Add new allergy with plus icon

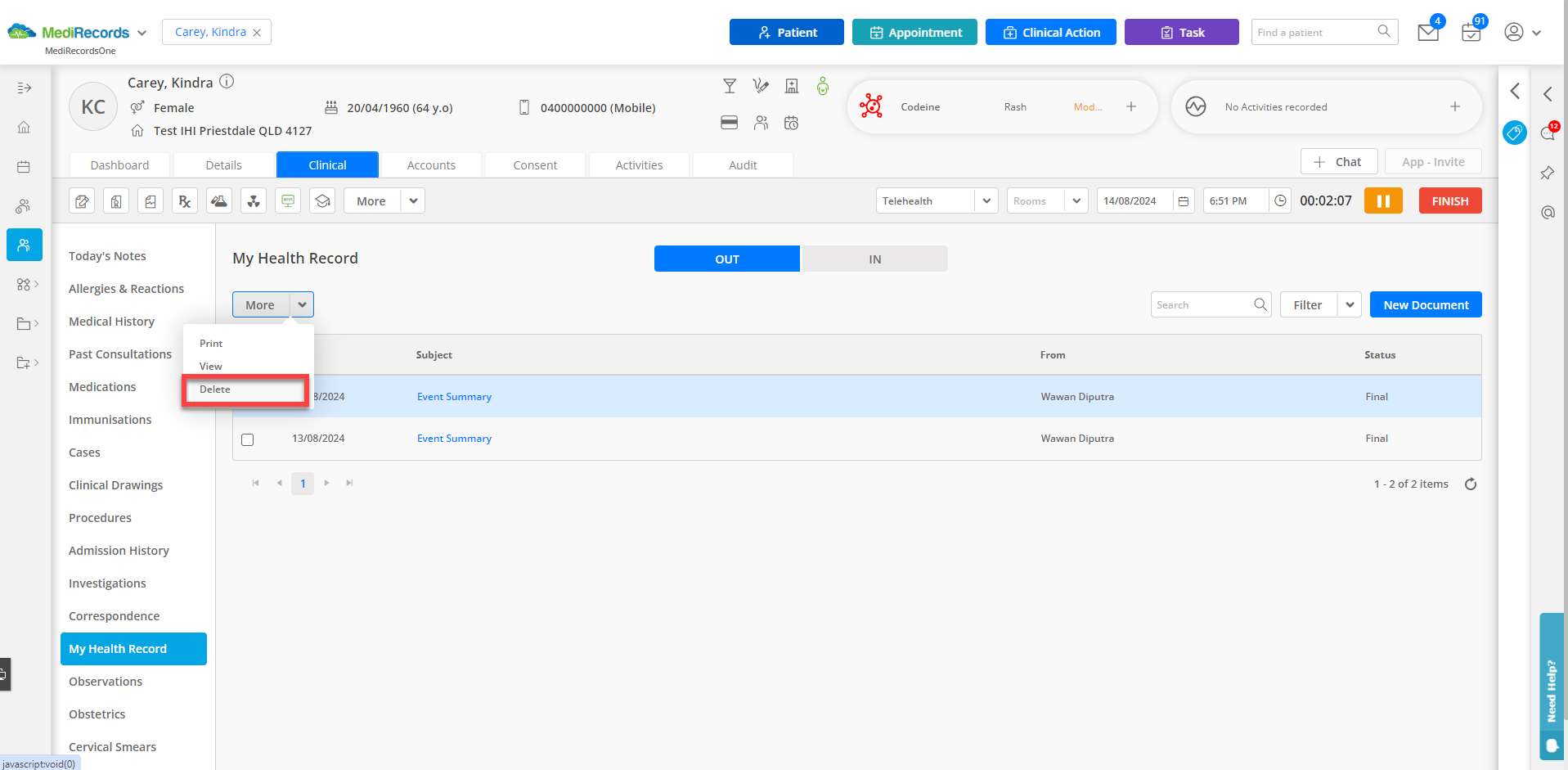1130,107
